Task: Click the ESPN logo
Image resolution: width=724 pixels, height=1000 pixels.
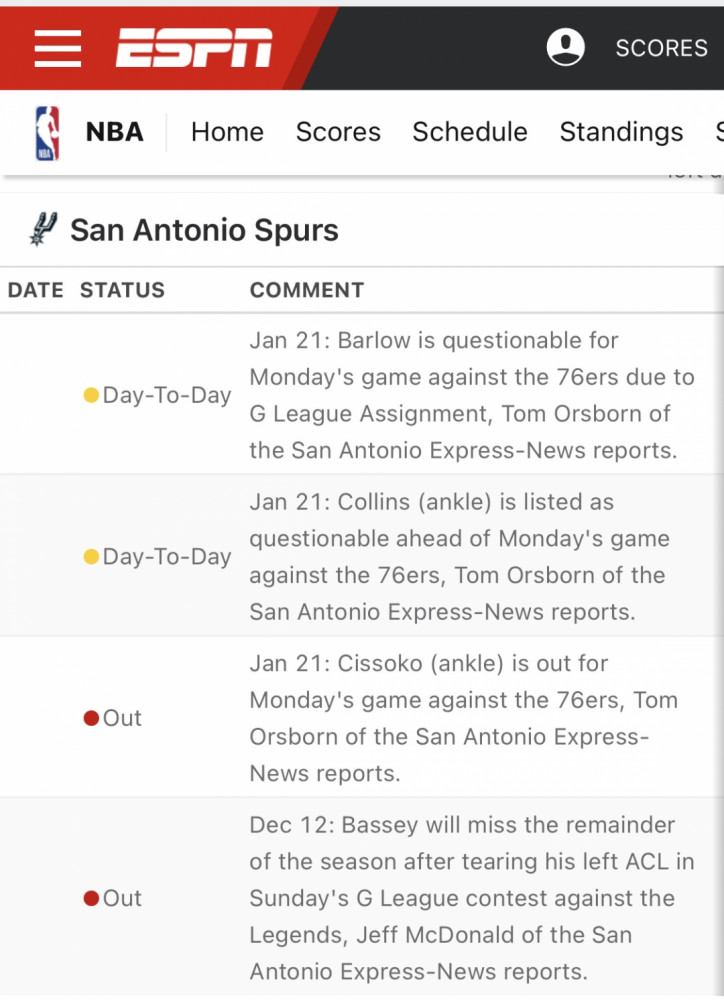Action: tap(194, 48)
